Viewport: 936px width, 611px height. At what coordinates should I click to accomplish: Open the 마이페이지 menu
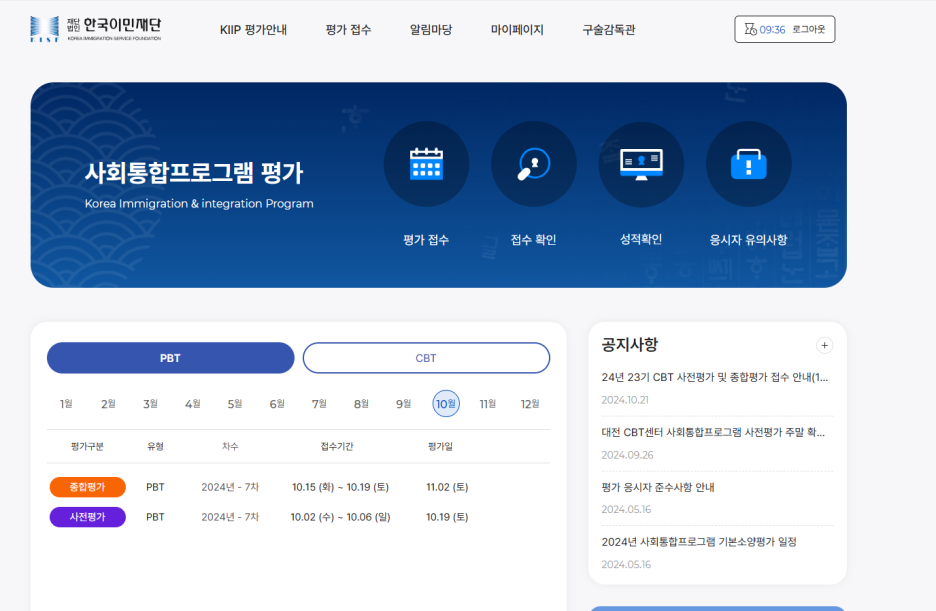click(x=517, y=30)
